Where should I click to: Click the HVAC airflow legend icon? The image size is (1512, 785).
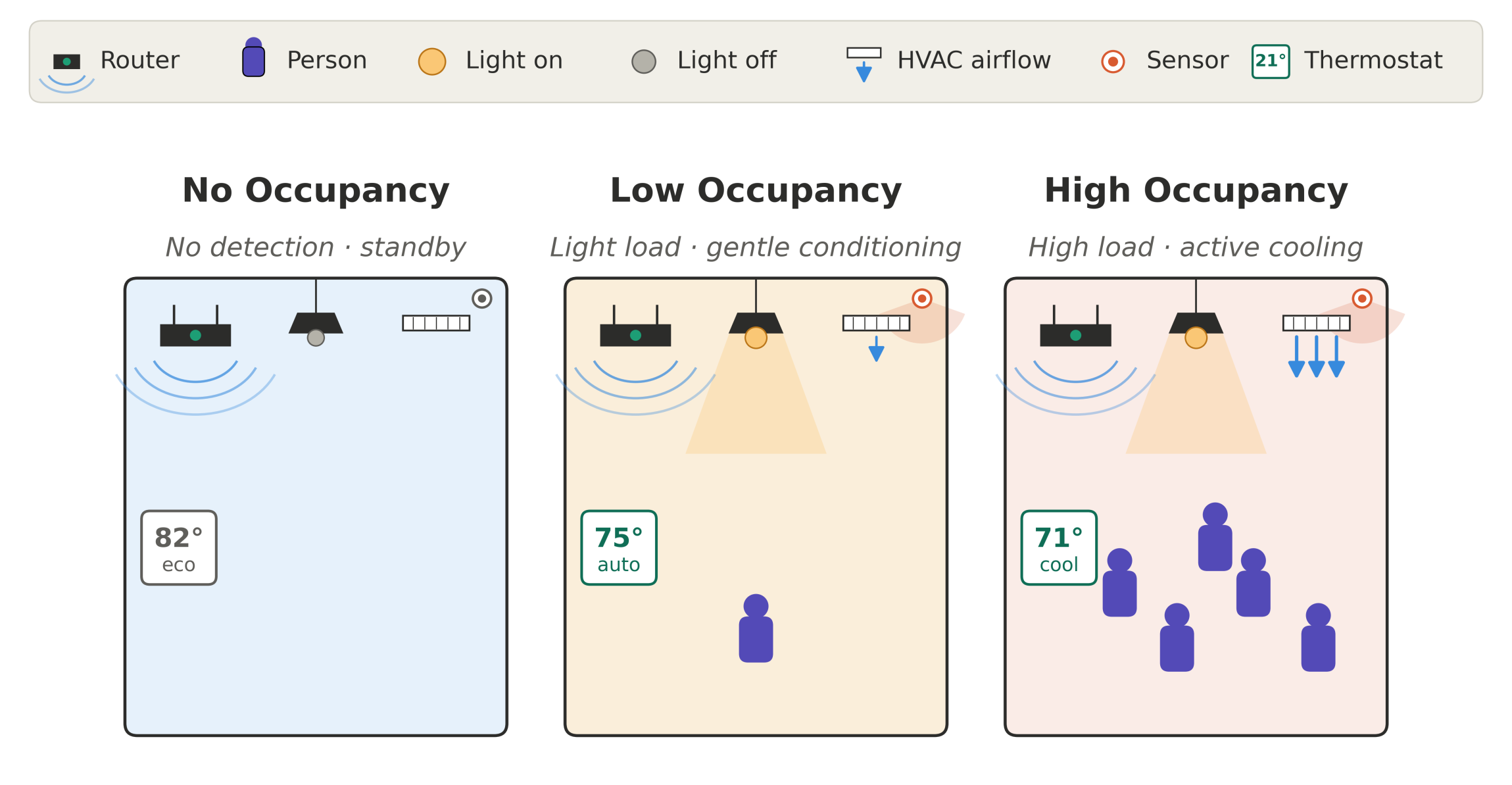(x=864, y=64)
